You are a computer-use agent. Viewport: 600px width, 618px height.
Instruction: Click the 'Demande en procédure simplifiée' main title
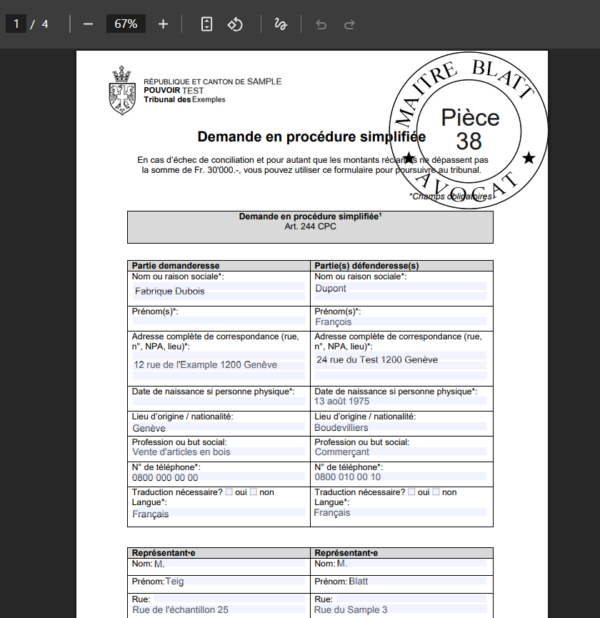311,137
